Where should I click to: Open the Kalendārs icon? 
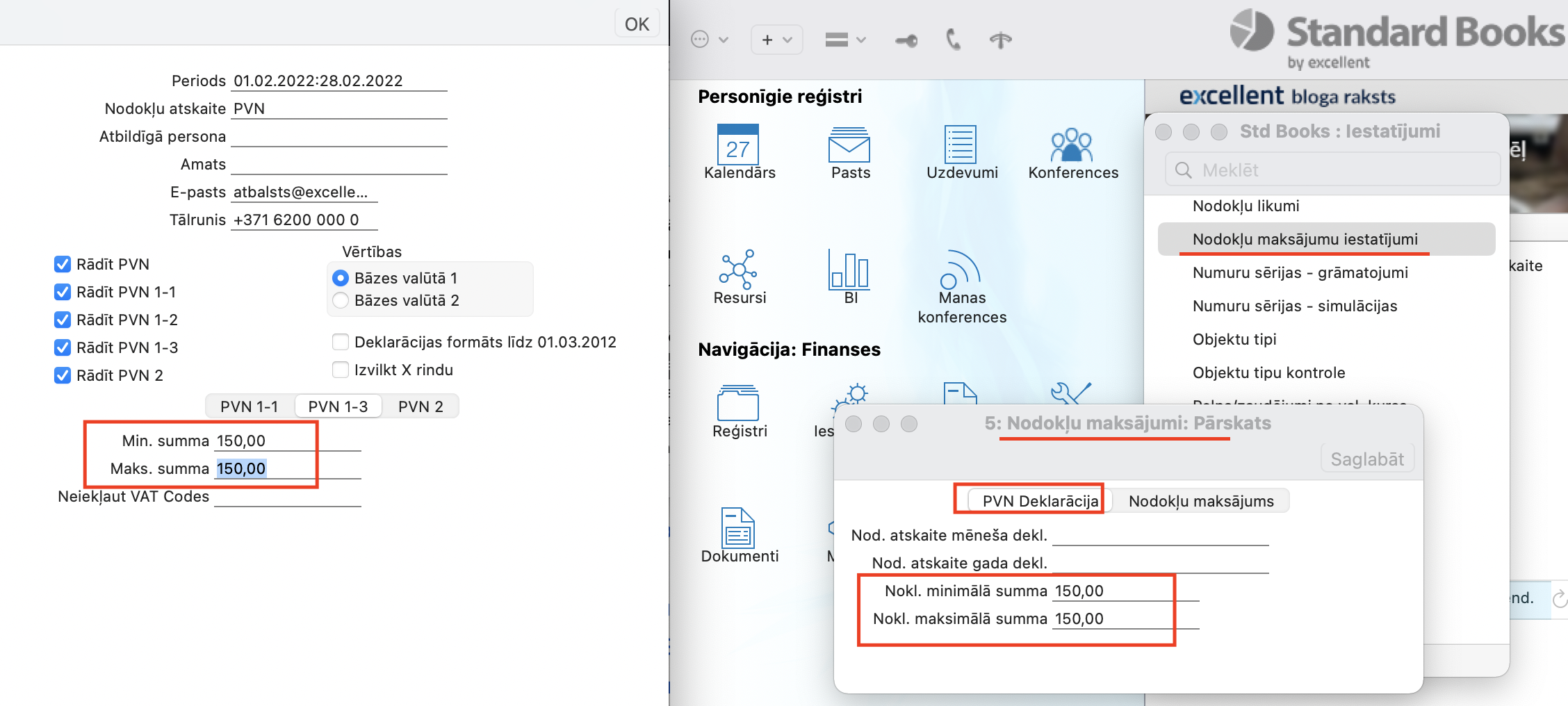738,146
